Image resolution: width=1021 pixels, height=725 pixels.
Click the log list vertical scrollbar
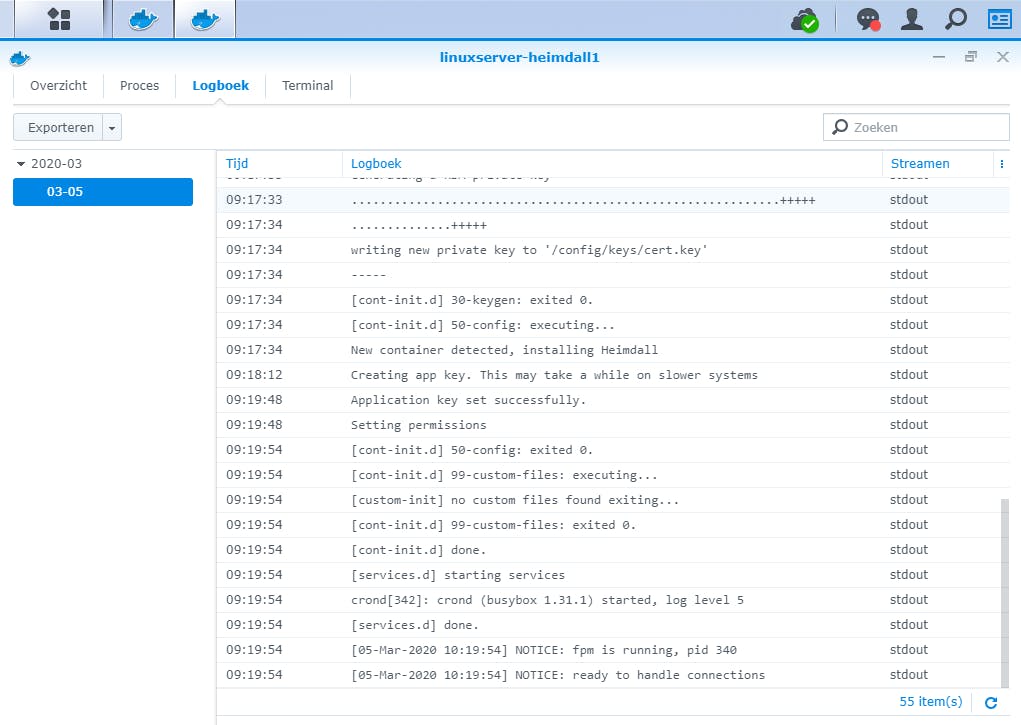(x=1005, y=592)
